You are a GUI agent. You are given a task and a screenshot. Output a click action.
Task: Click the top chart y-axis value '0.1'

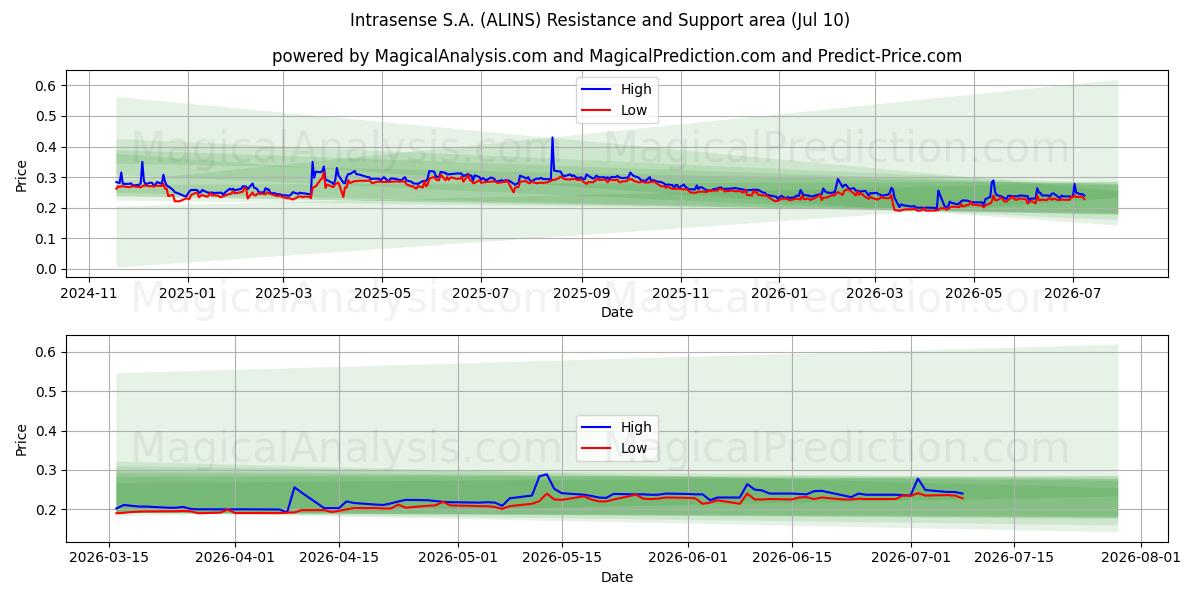click(x=47, y=239)
